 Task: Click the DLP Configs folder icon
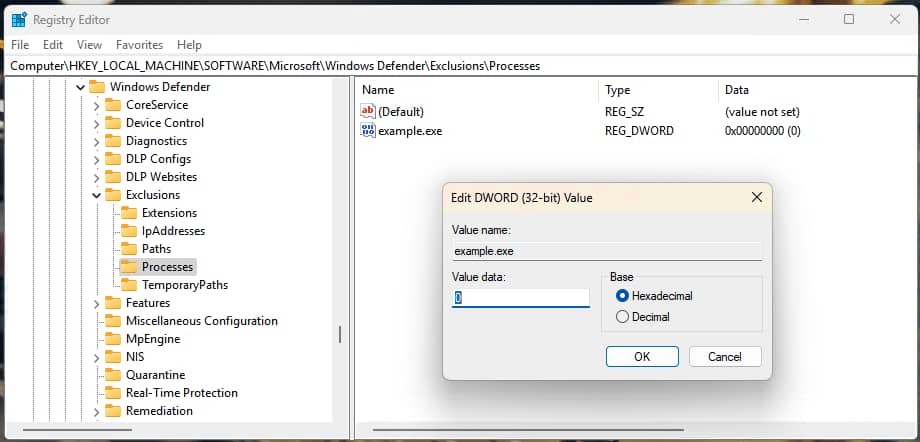tap(113, 159)
